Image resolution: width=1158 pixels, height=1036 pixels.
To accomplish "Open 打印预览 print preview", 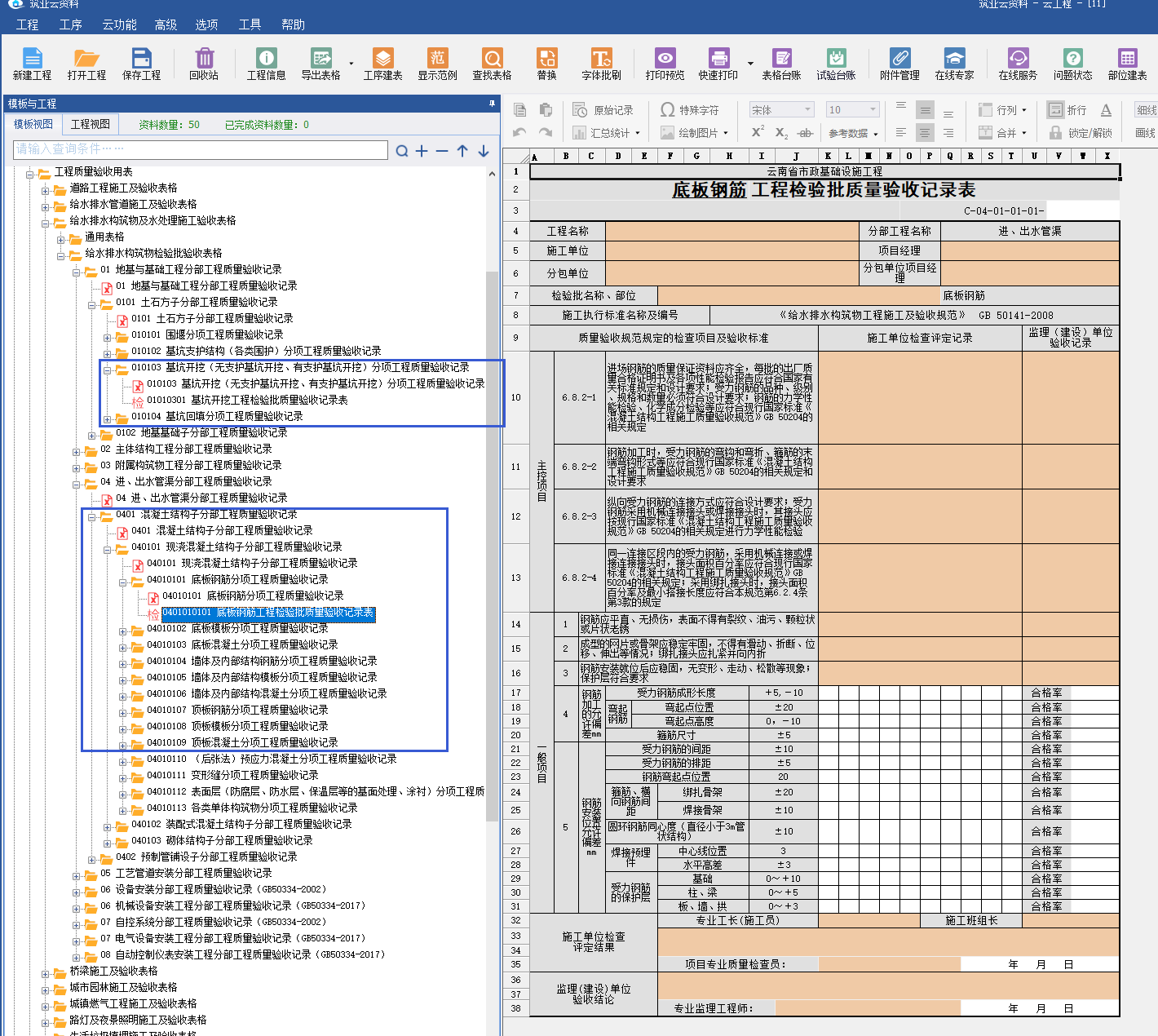I will [x=665, y=64].
